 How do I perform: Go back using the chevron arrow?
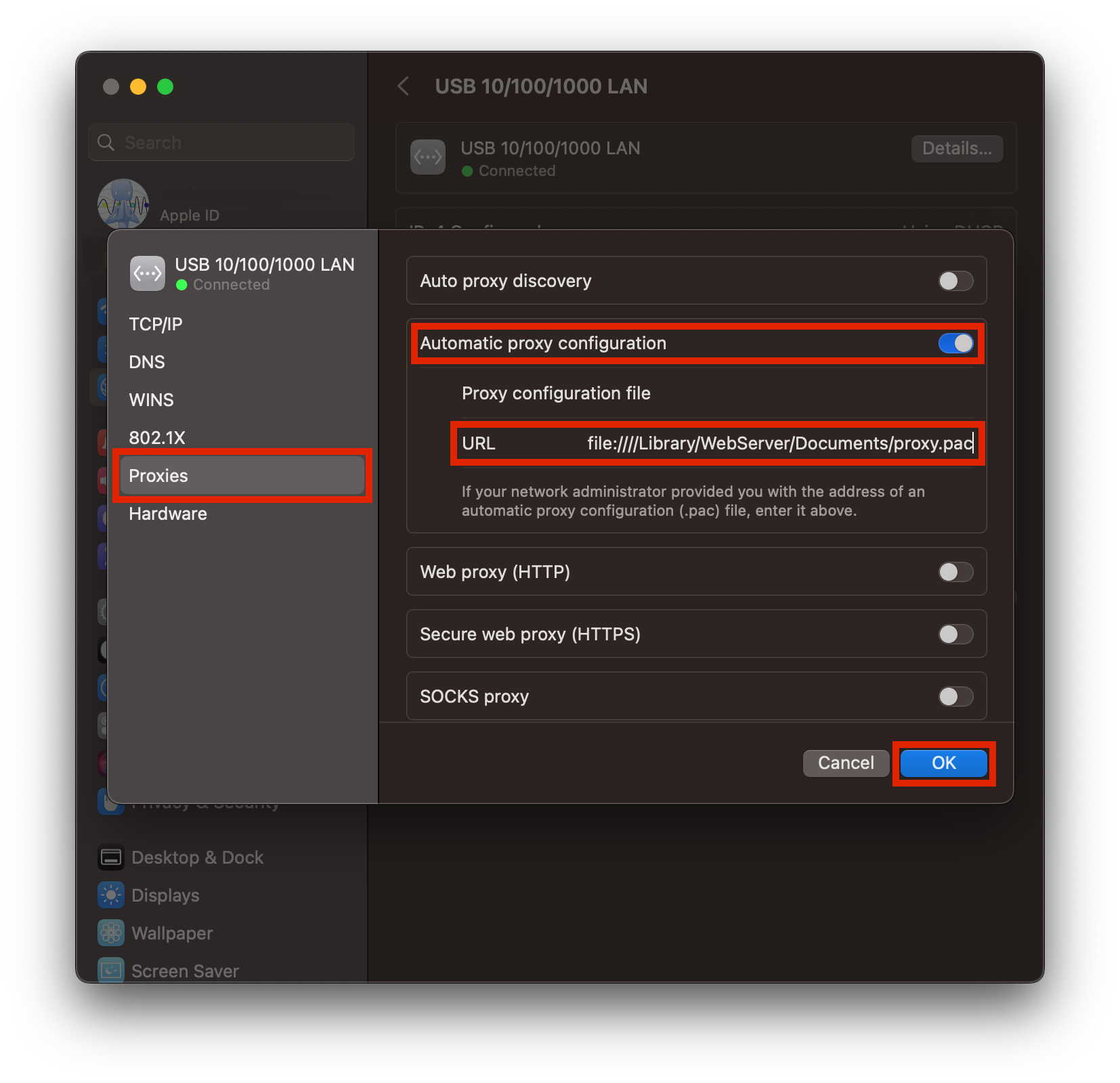coord(404,86)
